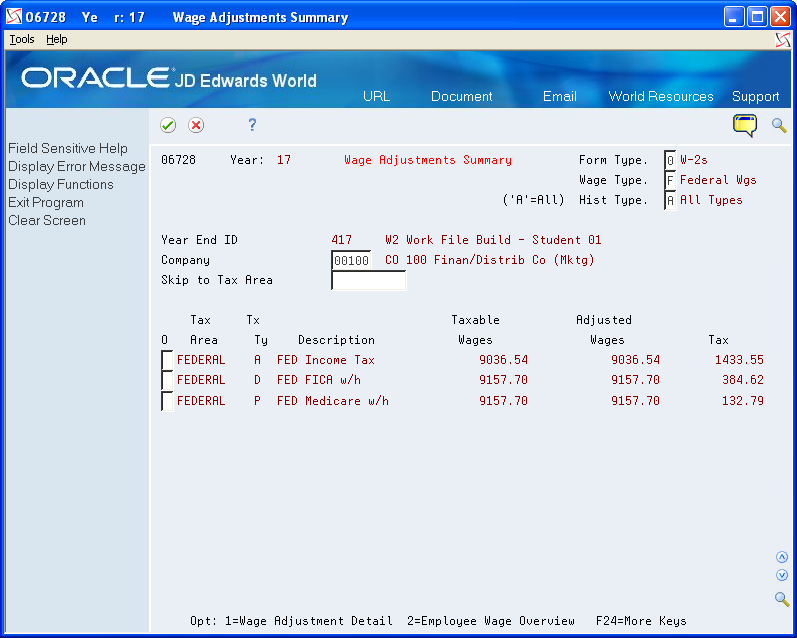Select Display Error Message
Viewport: 797px width, 638px height.
[77, 166]
